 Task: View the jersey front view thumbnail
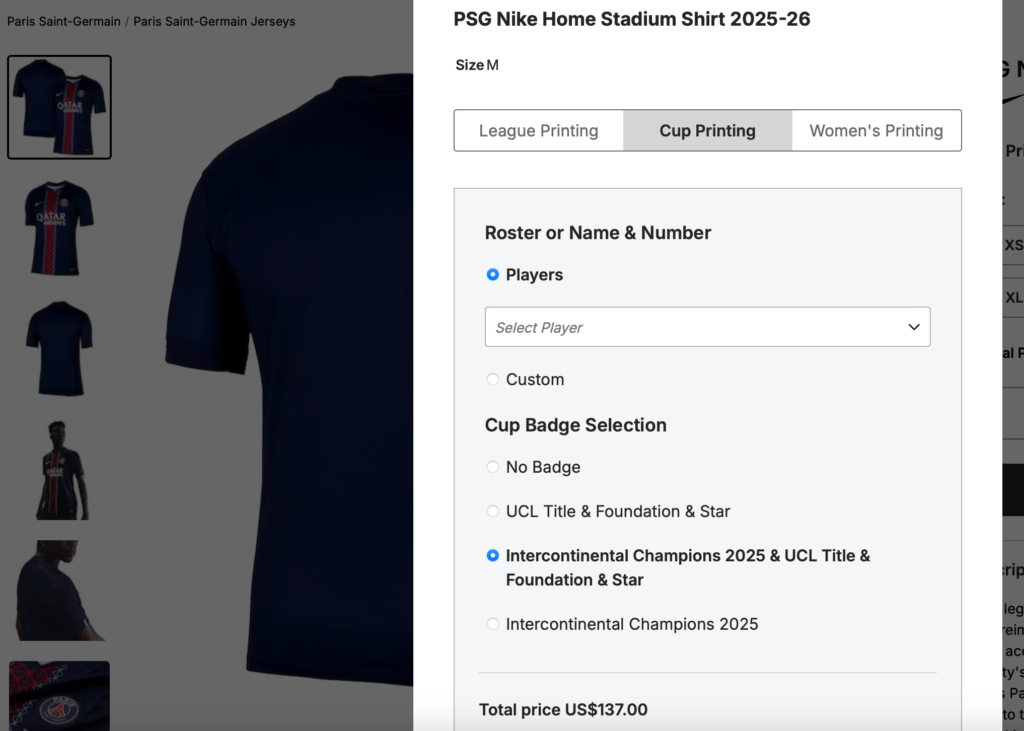click(x=59, y=227)
